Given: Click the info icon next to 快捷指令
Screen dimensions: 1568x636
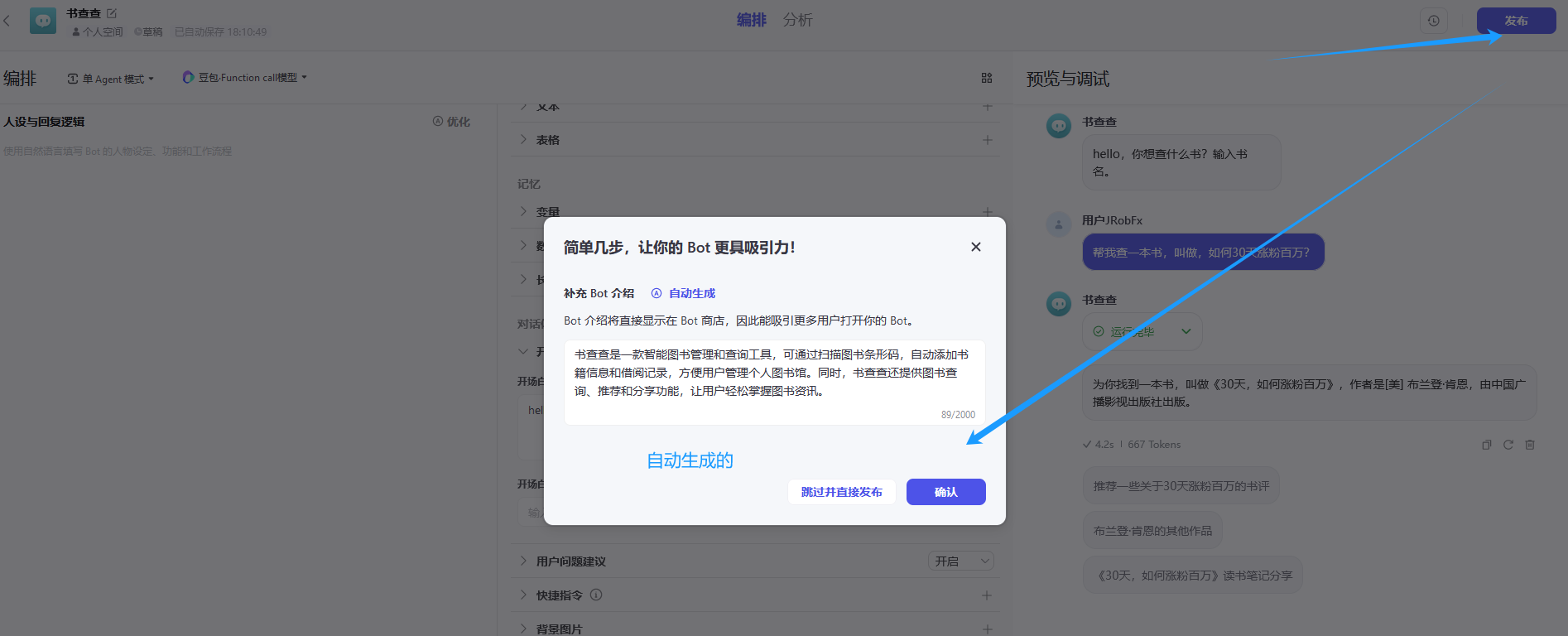Looking at the screenshot, I should pos(596,595).
